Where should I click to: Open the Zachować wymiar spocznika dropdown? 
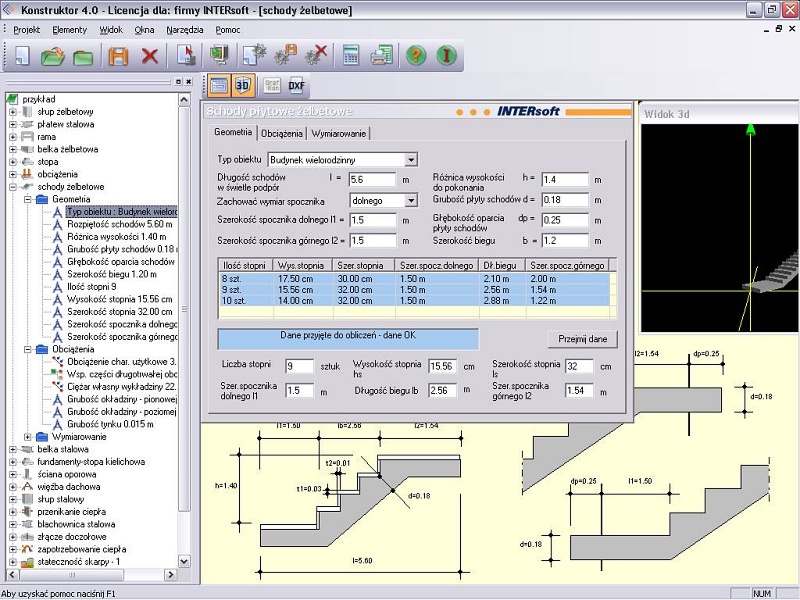pyautogui.click(x=411, y=201)
